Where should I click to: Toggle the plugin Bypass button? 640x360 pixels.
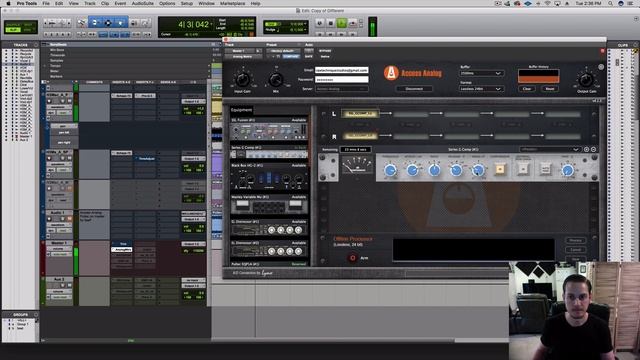click(x=325, y=51)
